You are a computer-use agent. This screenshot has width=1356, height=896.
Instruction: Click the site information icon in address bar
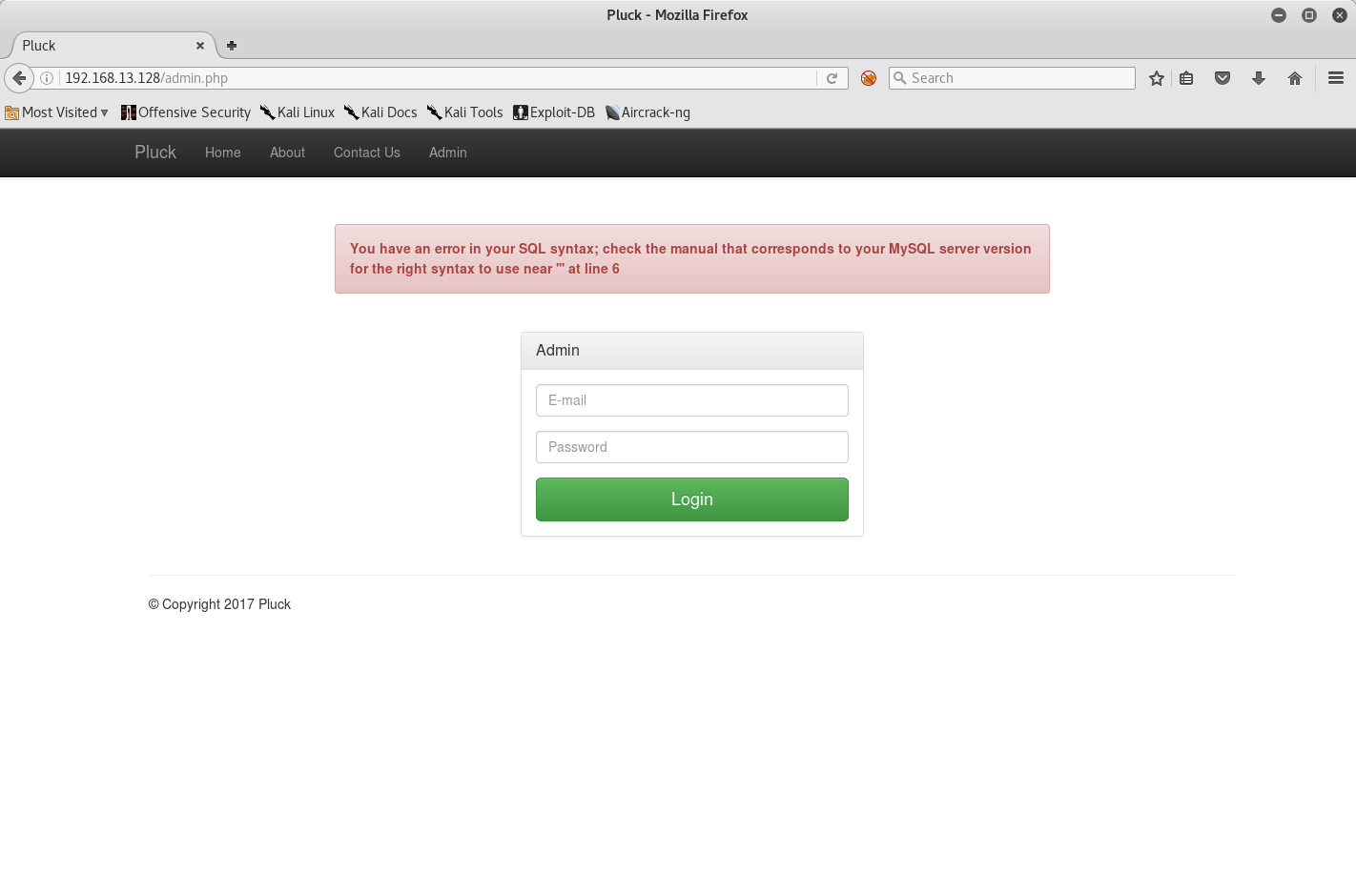point(47,78)
